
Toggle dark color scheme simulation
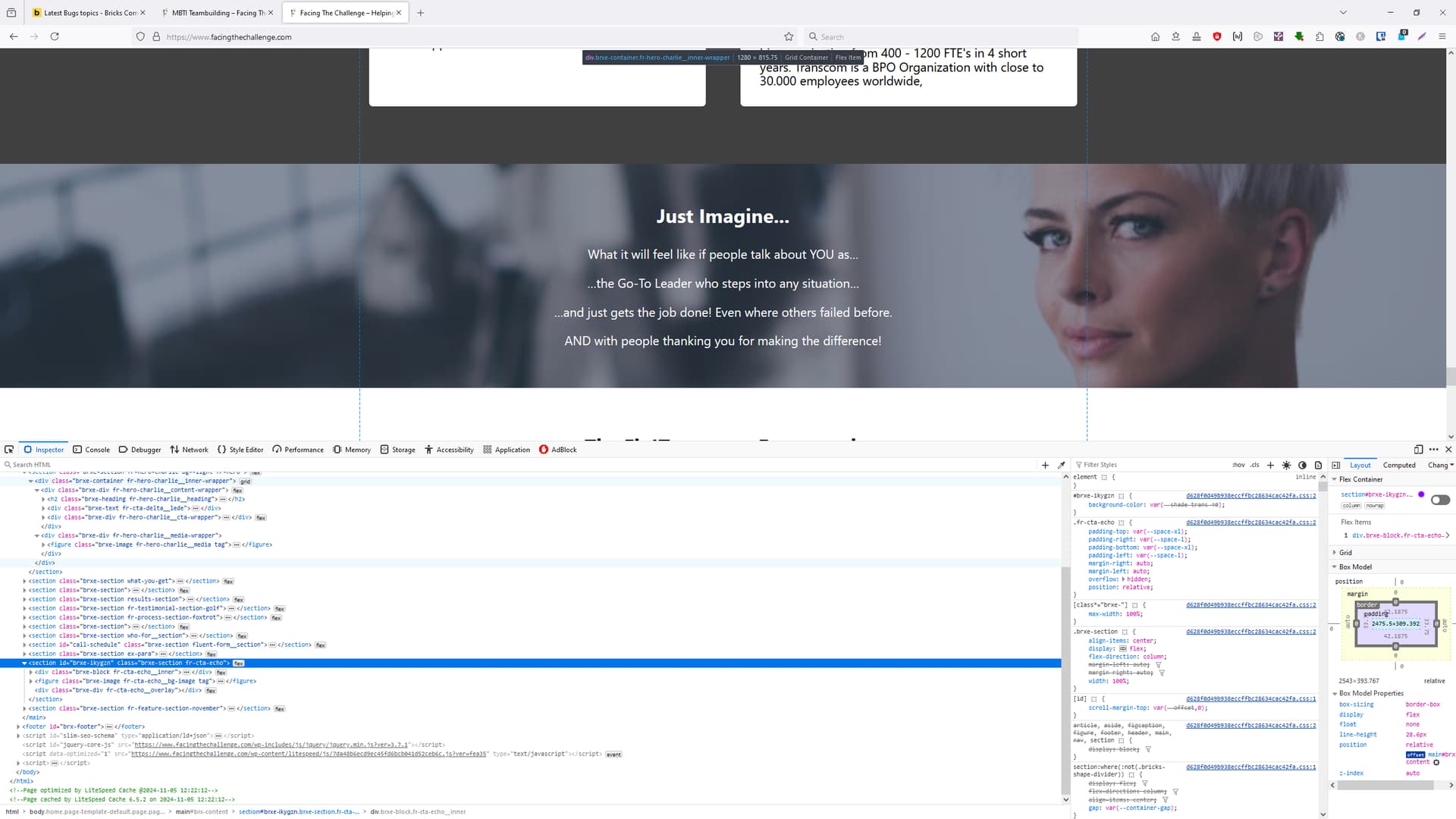1302,465
